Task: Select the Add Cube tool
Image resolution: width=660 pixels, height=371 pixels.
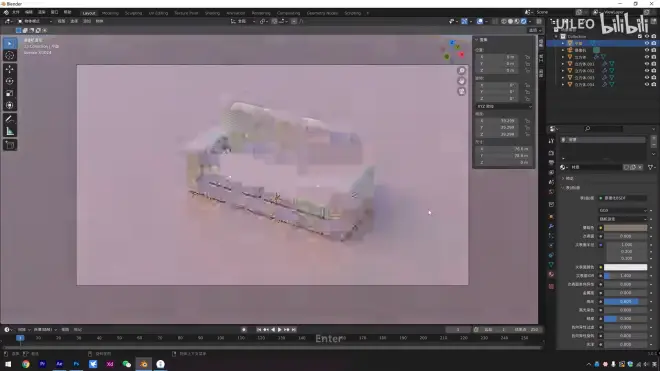Action: coord(10,145)
